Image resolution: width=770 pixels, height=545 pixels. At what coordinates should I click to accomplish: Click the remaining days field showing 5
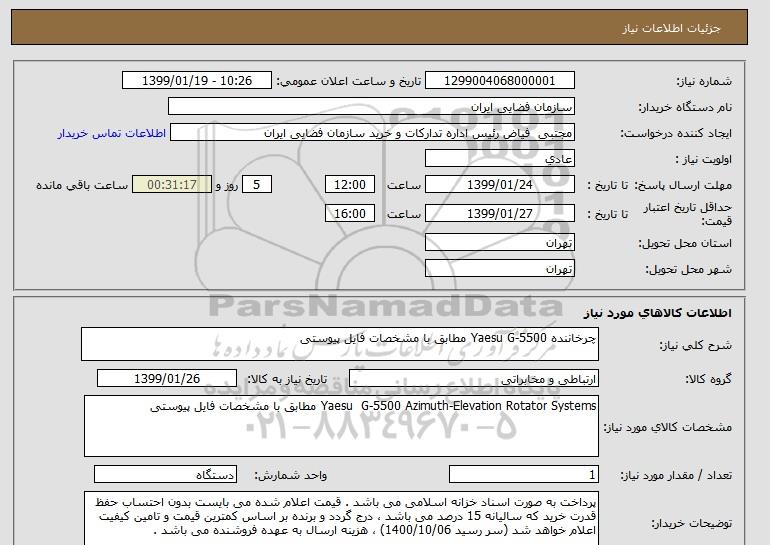tap(256, 185)
